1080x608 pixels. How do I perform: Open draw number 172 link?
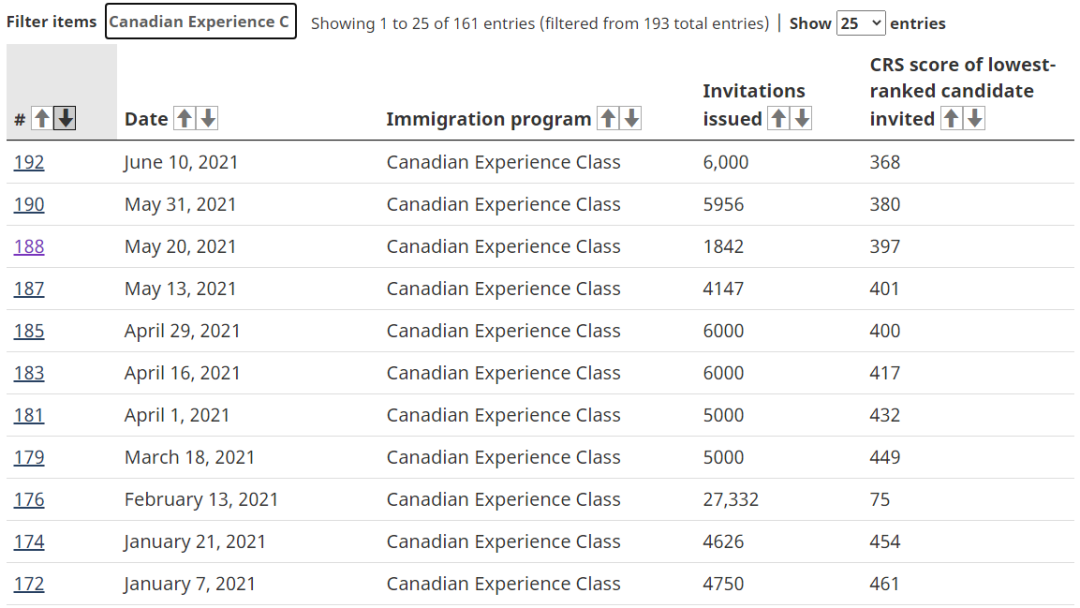pos(29,584)
